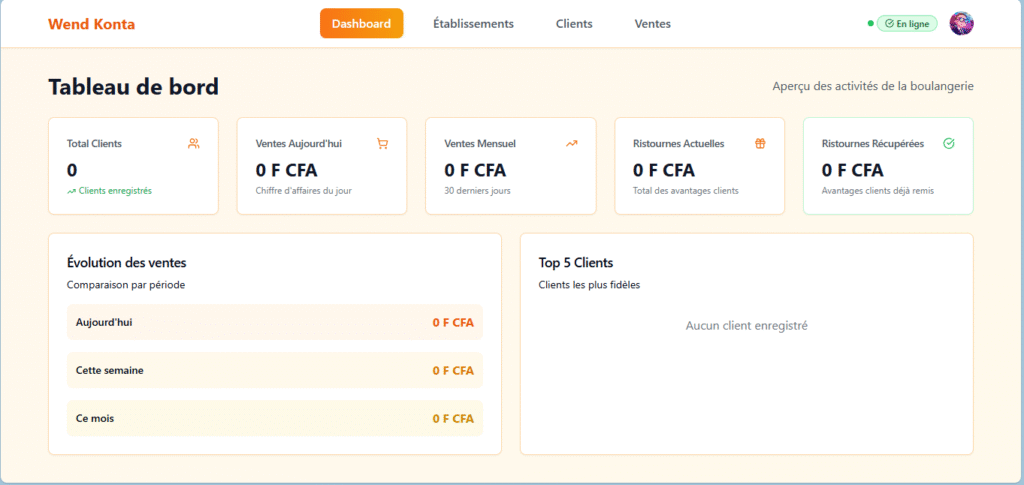Select the Aujourd'hui sales row

[x=274, y=322]
